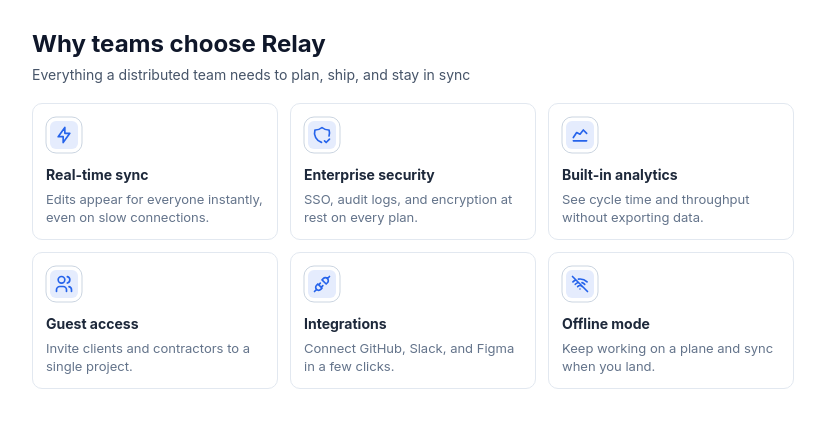The image size is (826, 421).
Task: Click the lightning bolt Real-time sync icon
Action: coord(64,135)
